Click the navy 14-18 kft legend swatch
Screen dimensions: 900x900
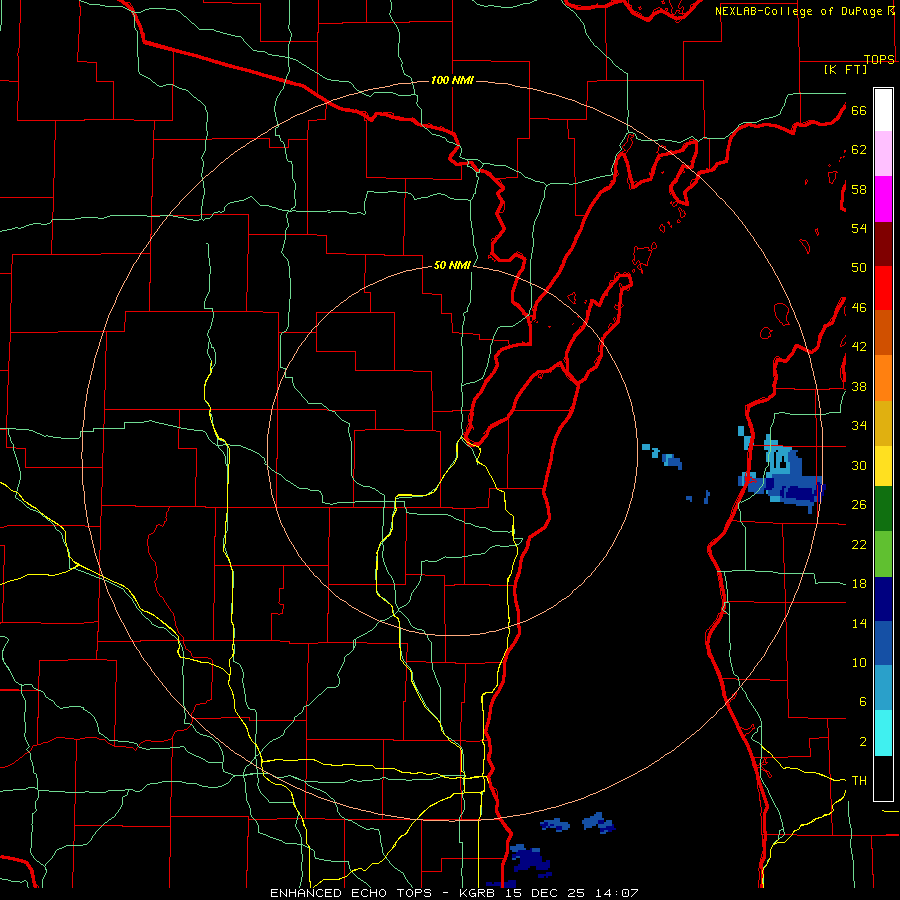click(x=883, y=600)
